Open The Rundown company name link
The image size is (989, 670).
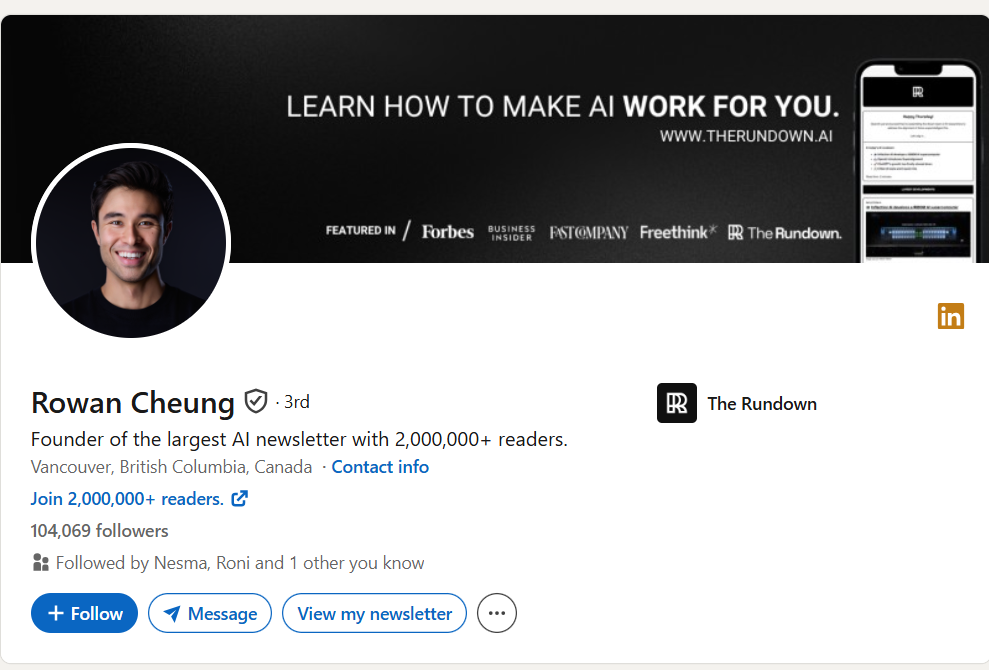762,404
